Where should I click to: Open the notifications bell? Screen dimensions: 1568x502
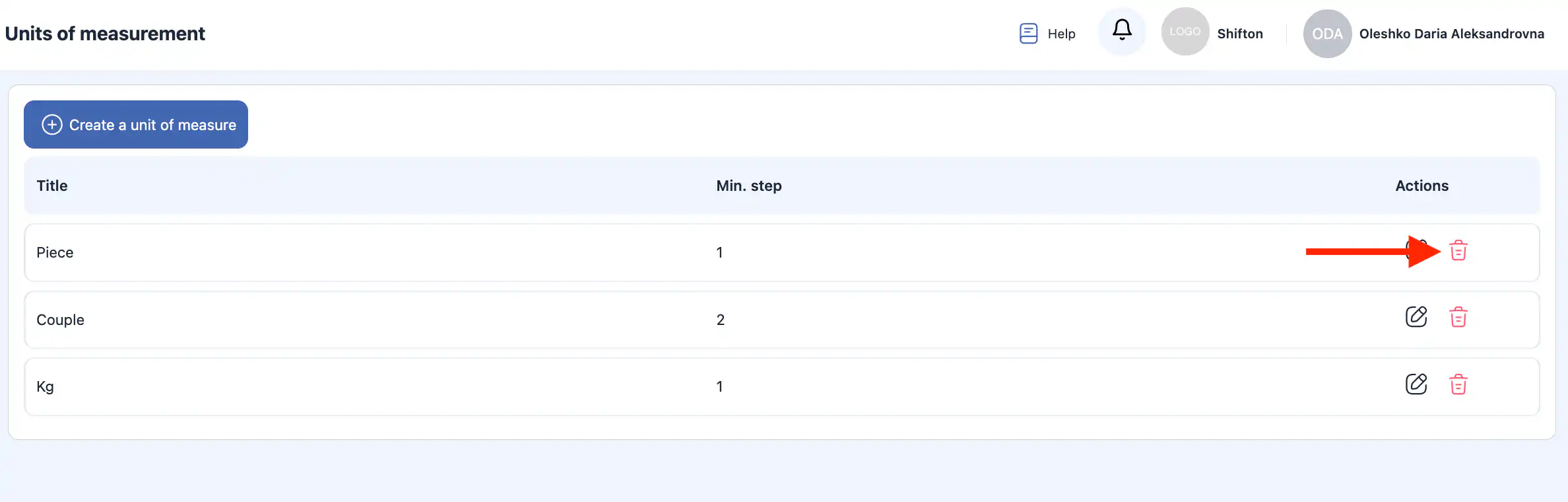click(1122, 30)
